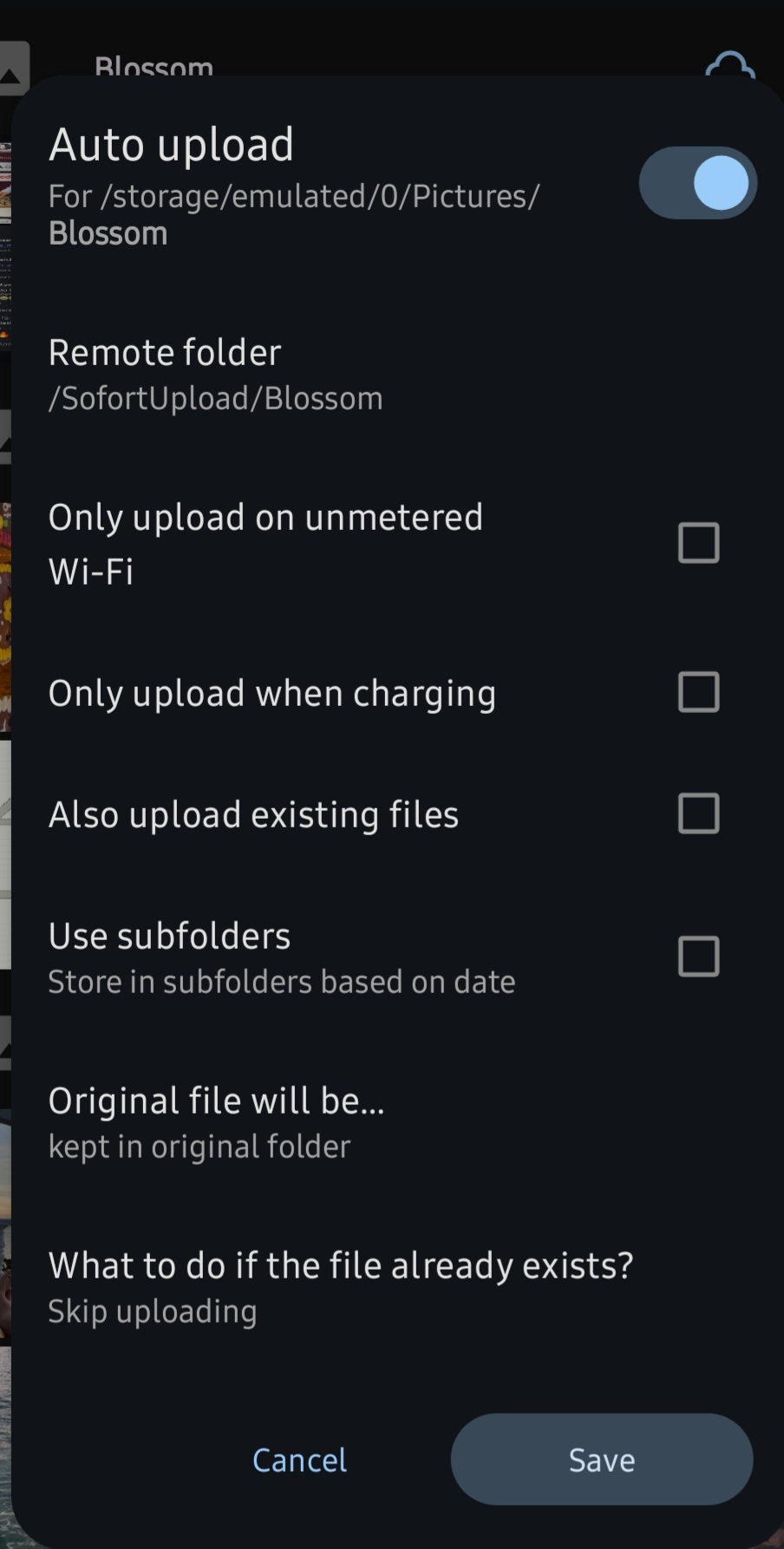Open the Original file will be… options
784x1549 pixels.
click(x=216, y=1101)
